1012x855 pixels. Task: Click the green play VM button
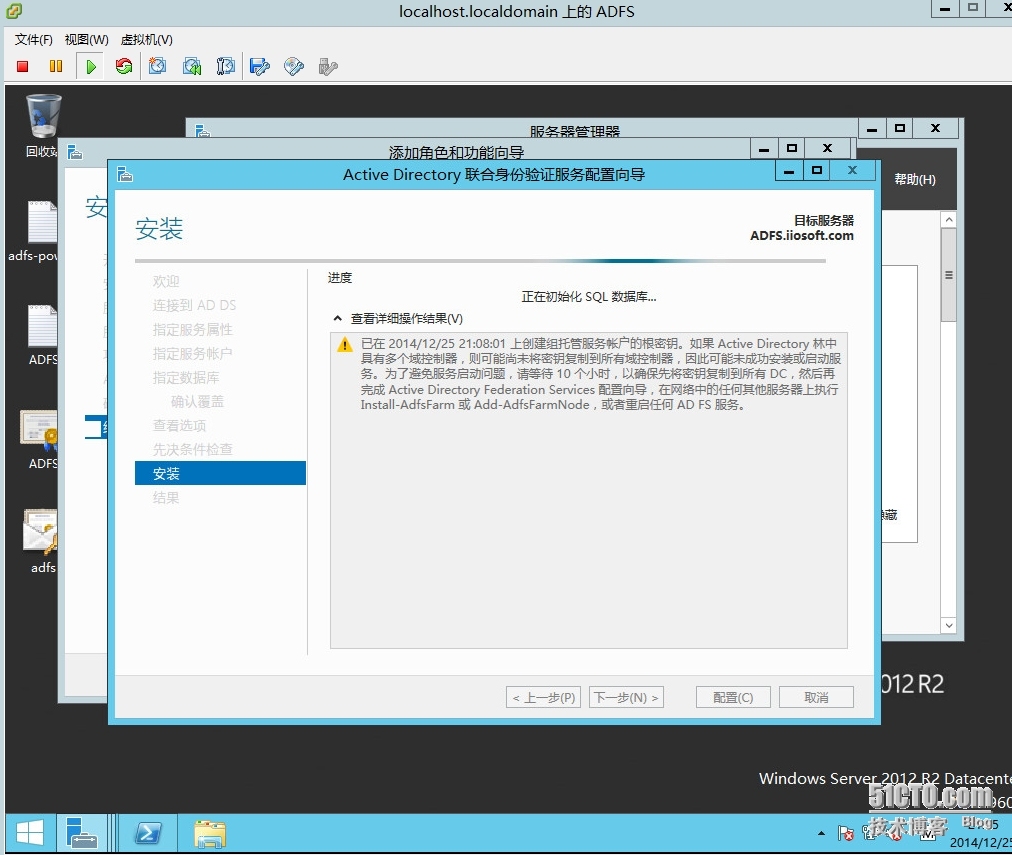pyautogui.click(x=90, y=66)
